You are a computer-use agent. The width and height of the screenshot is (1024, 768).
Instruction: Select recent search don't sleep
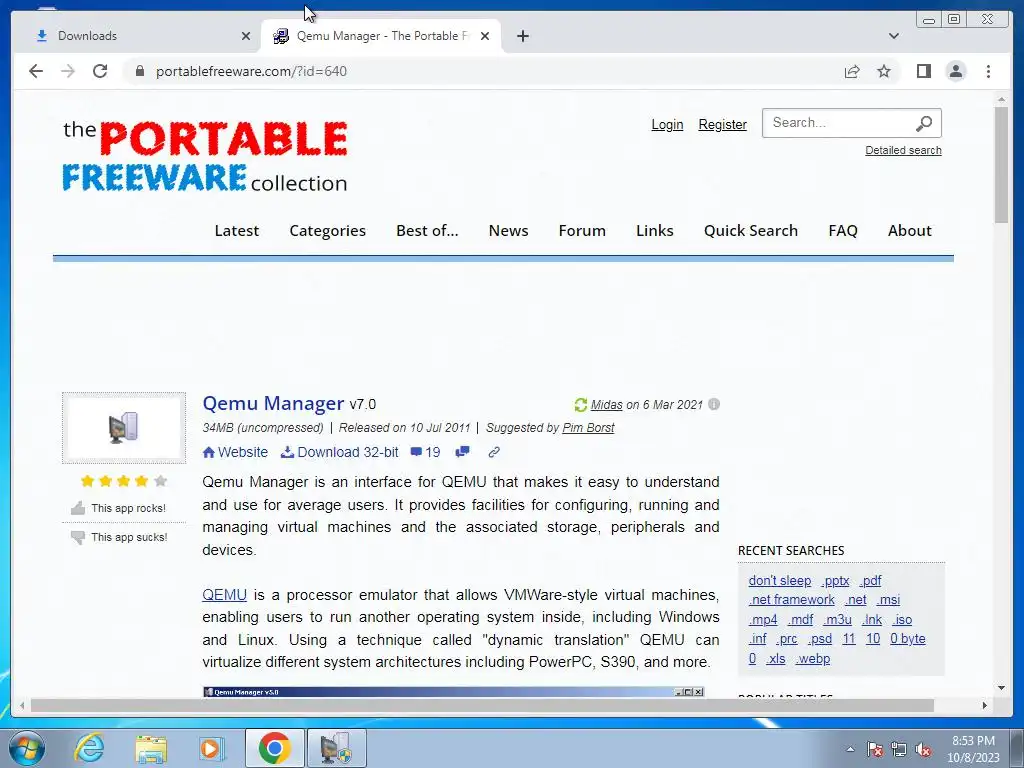pyautogui.click(x=780, y=581)
